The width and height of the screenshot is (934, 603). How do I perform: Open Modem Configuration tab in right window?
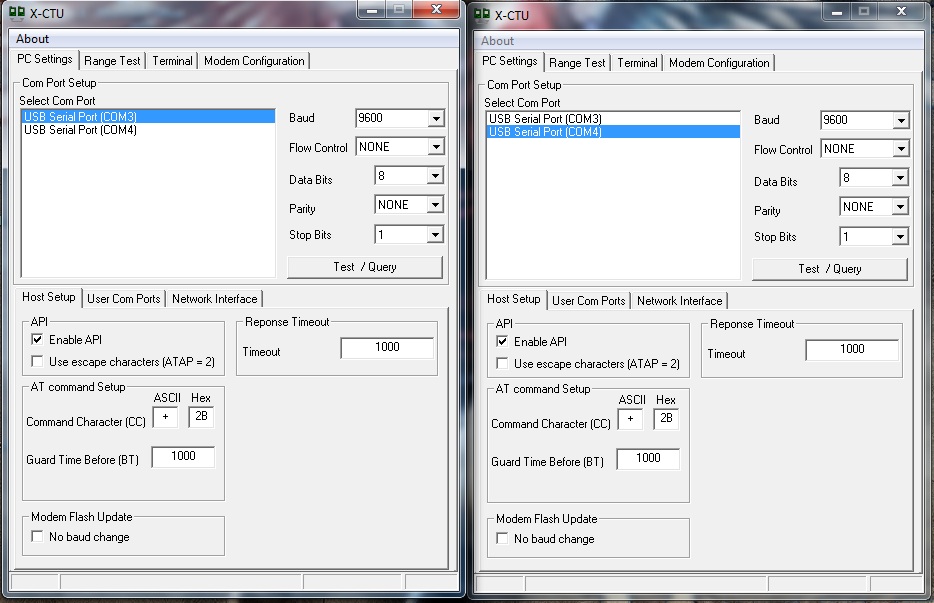pos(719,63)
